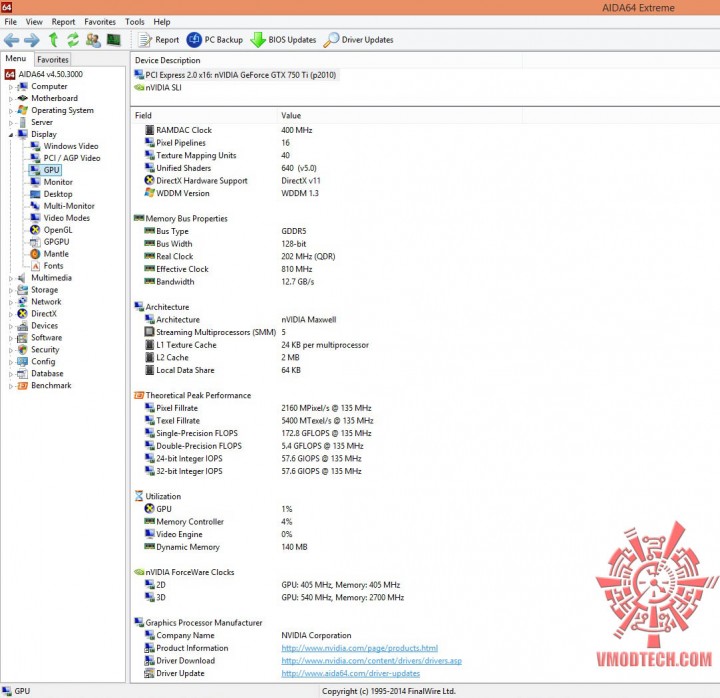Image resolution: width=720 pixels, height=698 pixels.
Task: Switch to the Favorites tab
Action: tap(53, 59)
